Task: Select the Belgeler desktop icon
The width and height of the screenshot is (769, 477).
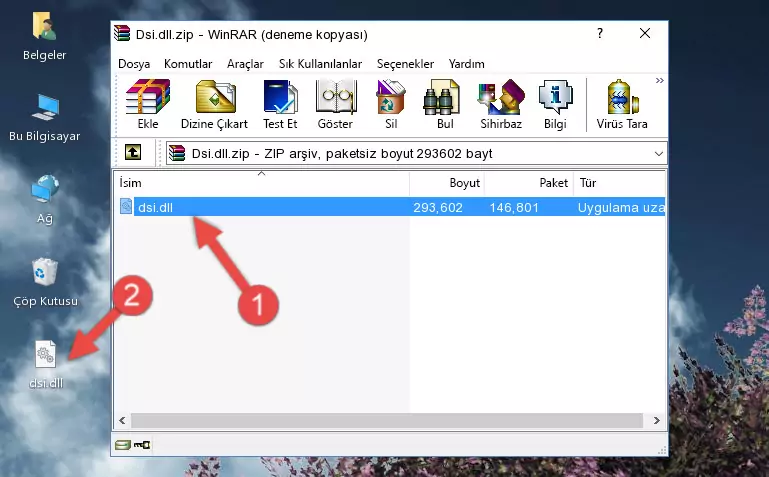Action: coord(45,37)
